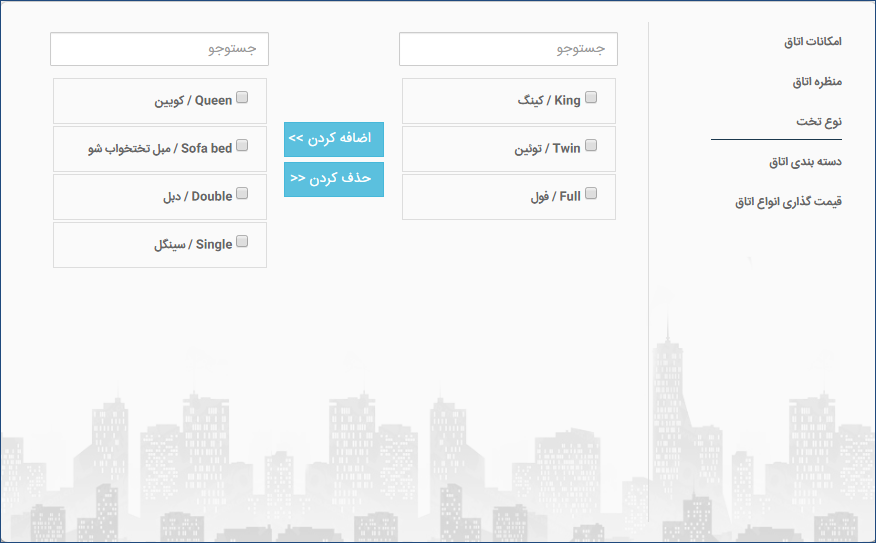This screenshot has width=876, height=543.
Task: Check the Queen / کویین checkbox
Action: (242, 97)
